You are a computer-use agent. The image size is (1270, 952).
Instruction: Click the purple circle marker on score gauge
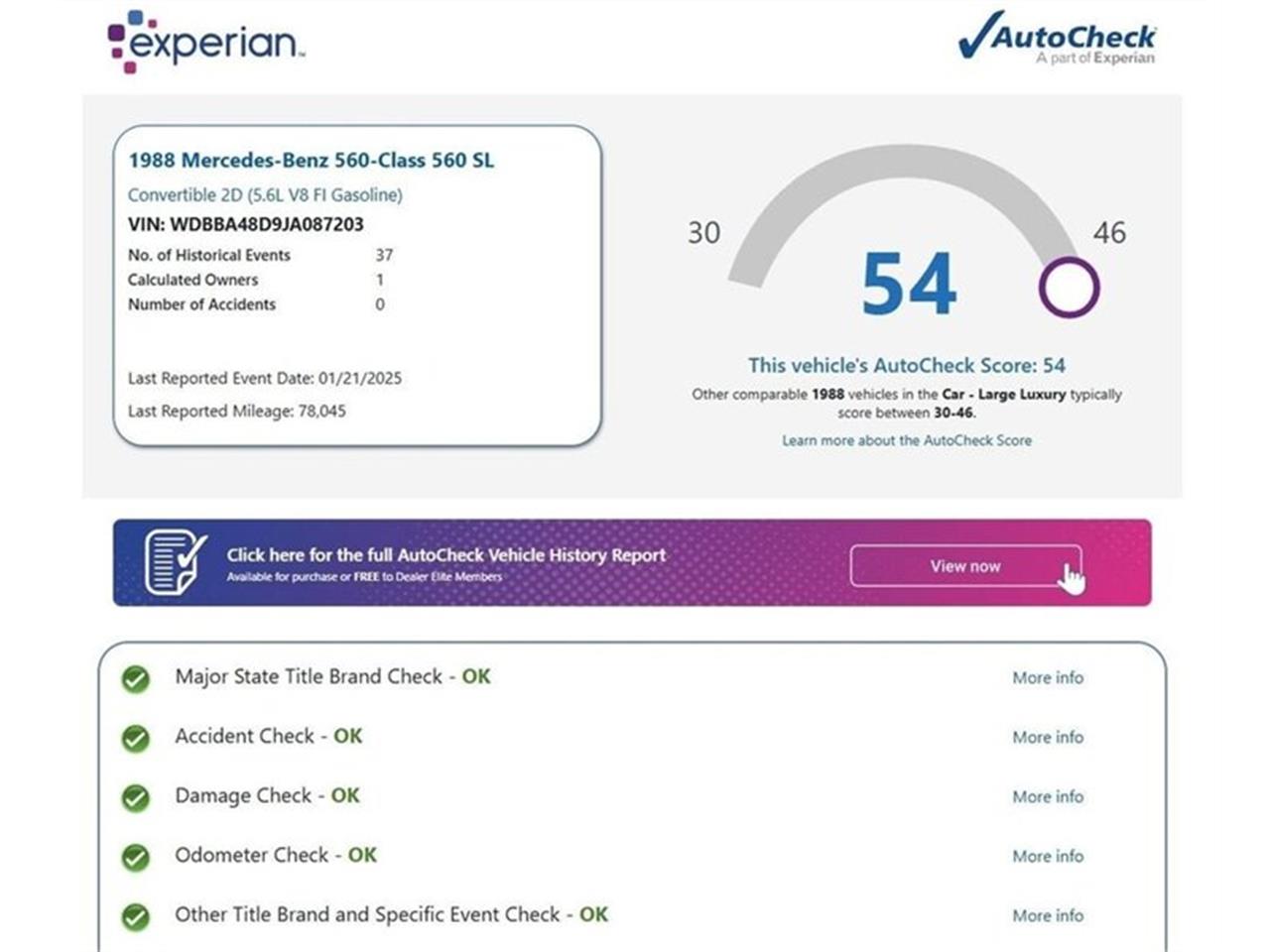click(x=1069, y=288)
